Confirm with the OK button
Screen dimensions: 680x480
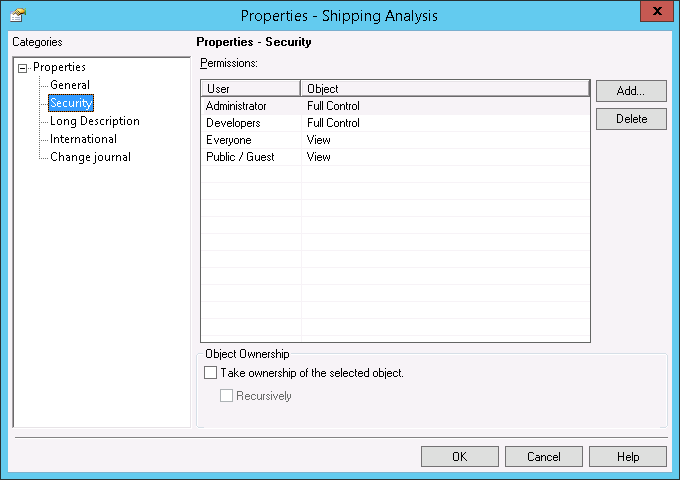coord(460,457)
